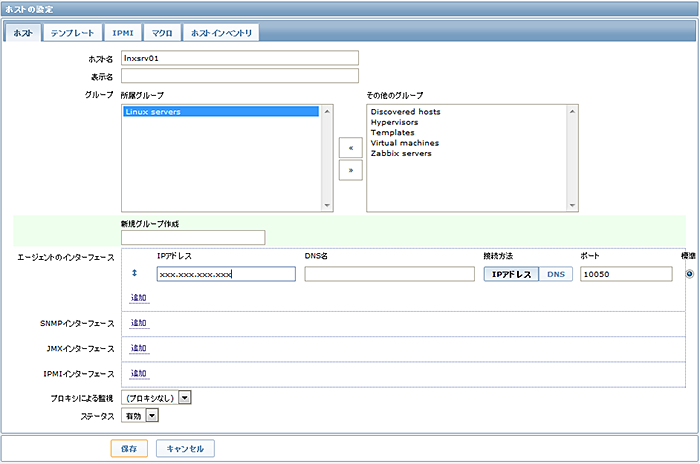Click the 保存 button
Viewport: 700px width, 464px height.
tap(130, 448)
